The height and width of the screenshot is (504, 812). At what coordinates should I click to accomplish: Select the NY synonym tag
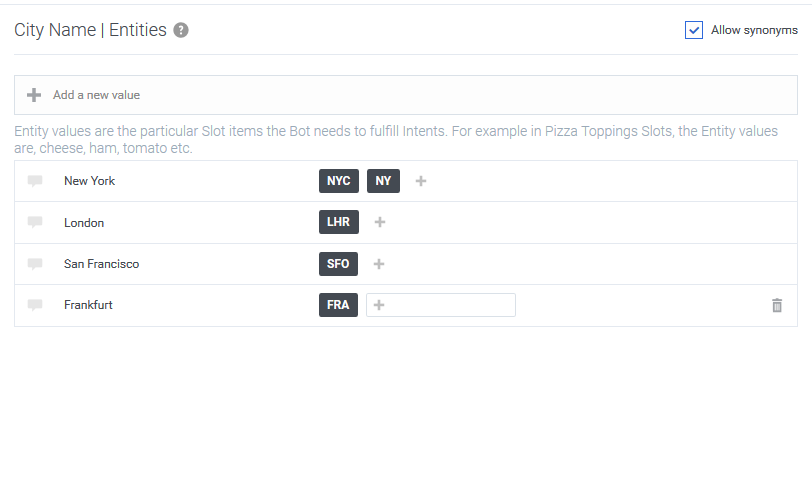pyautogui.click(x=383, y=181)
